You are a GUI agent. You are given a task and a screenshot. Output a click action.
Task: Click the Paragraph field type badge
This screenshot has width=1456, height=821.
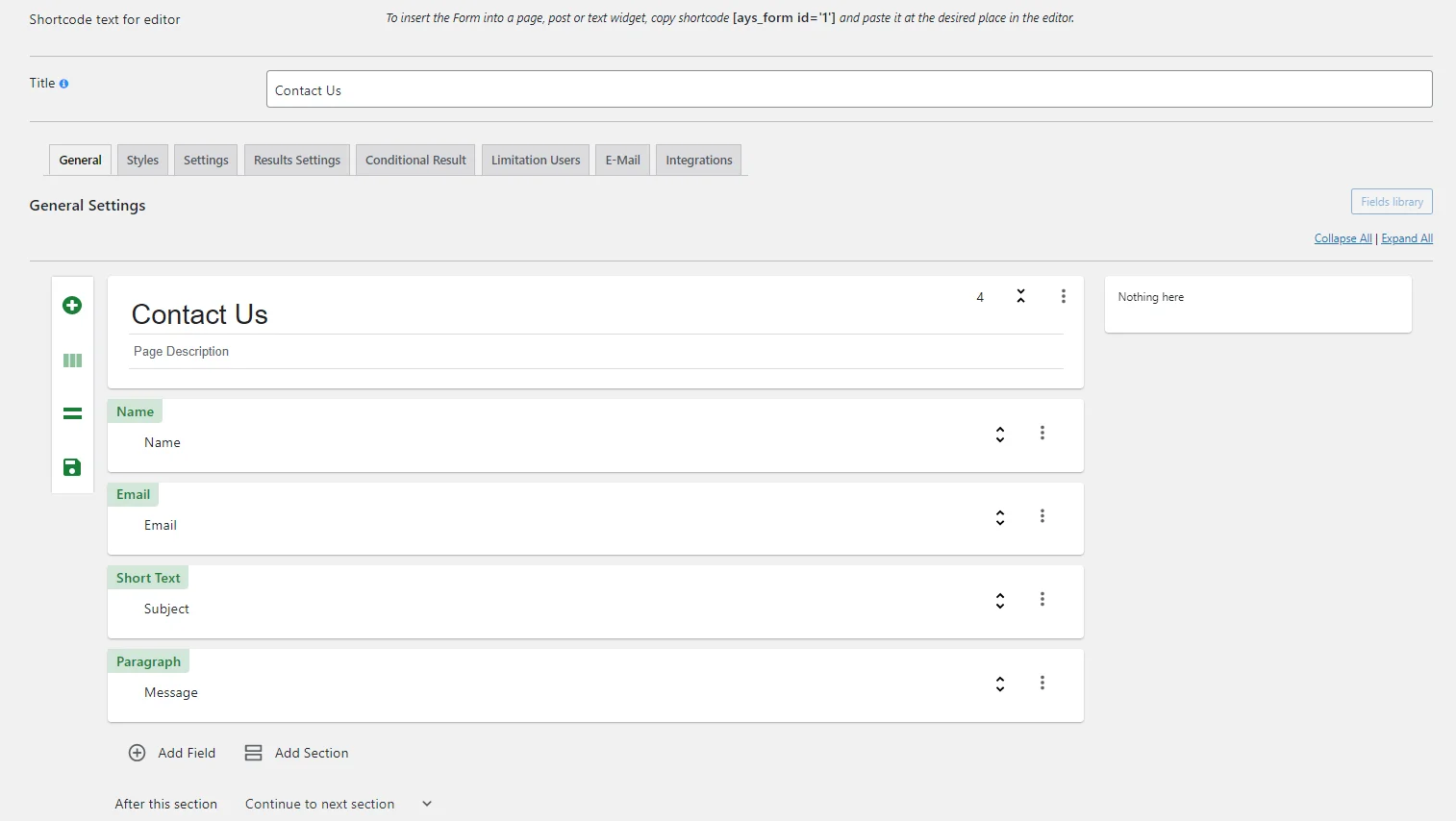pyautogui.click(x=148, y=661)
